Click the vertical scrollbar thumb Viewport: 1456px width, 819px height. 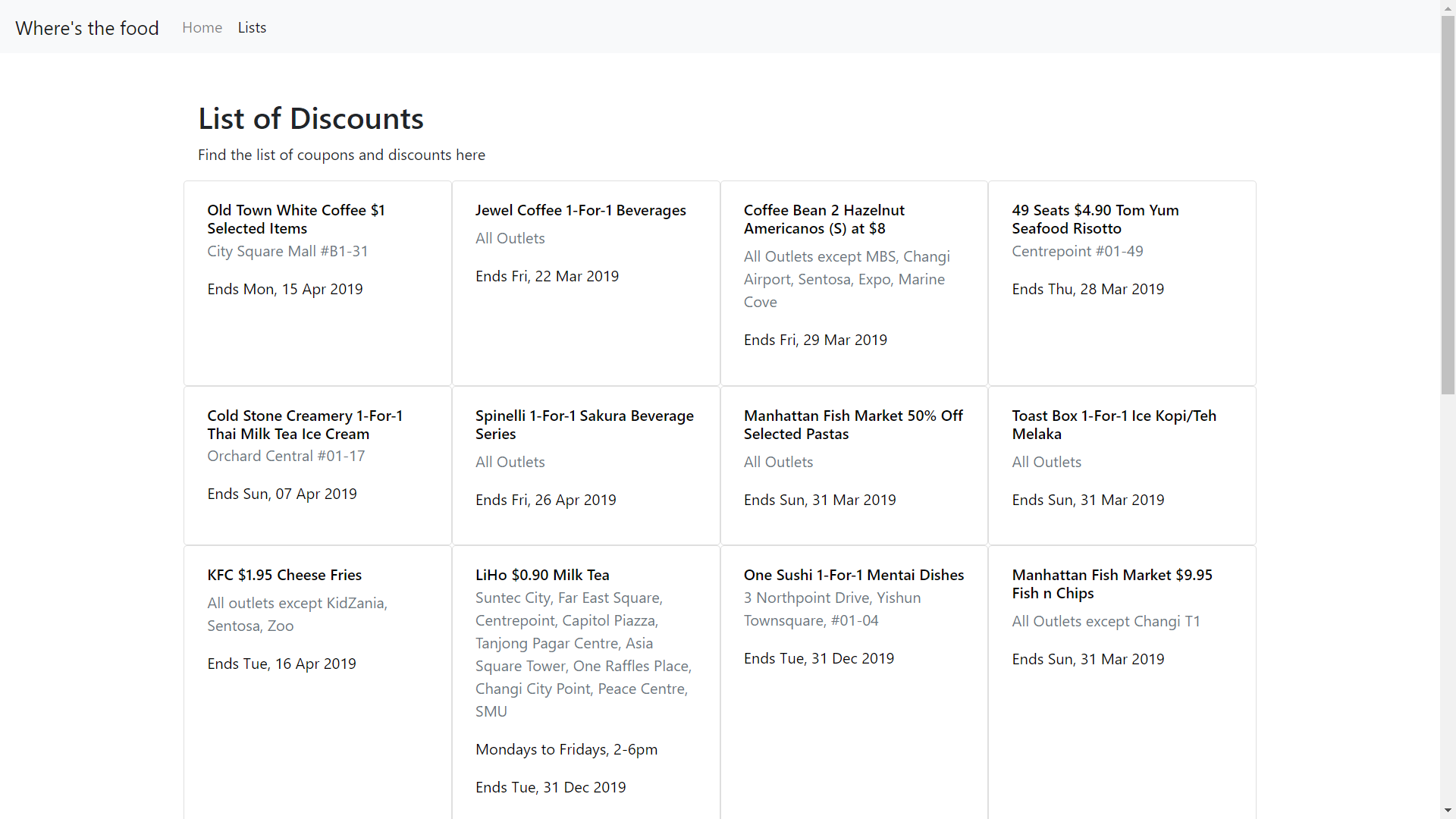pyautogui.click(x=1448, y=205)
